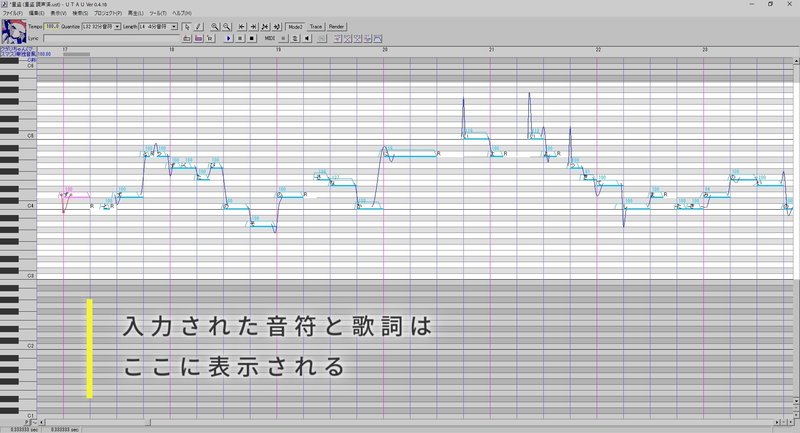Click the fifth envelope shape icon

click(x=378, y=39)
